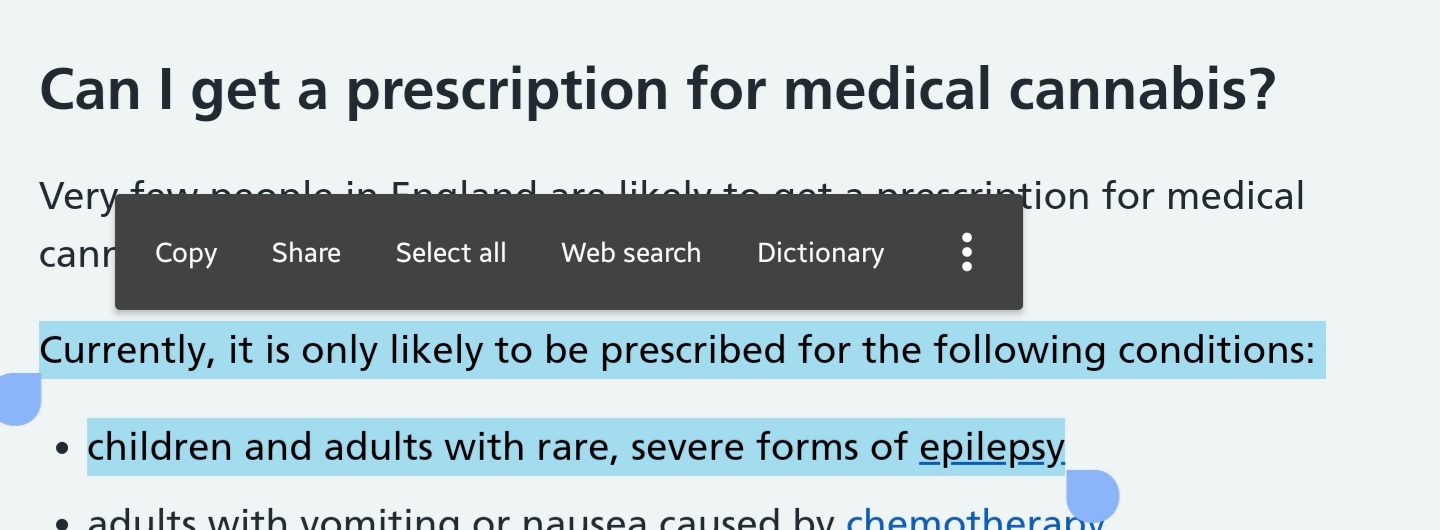Tap the word "Very" starting the paragraph
Image resolution: width=1440 pixels, height=530 pixels.
click(79, 197)
